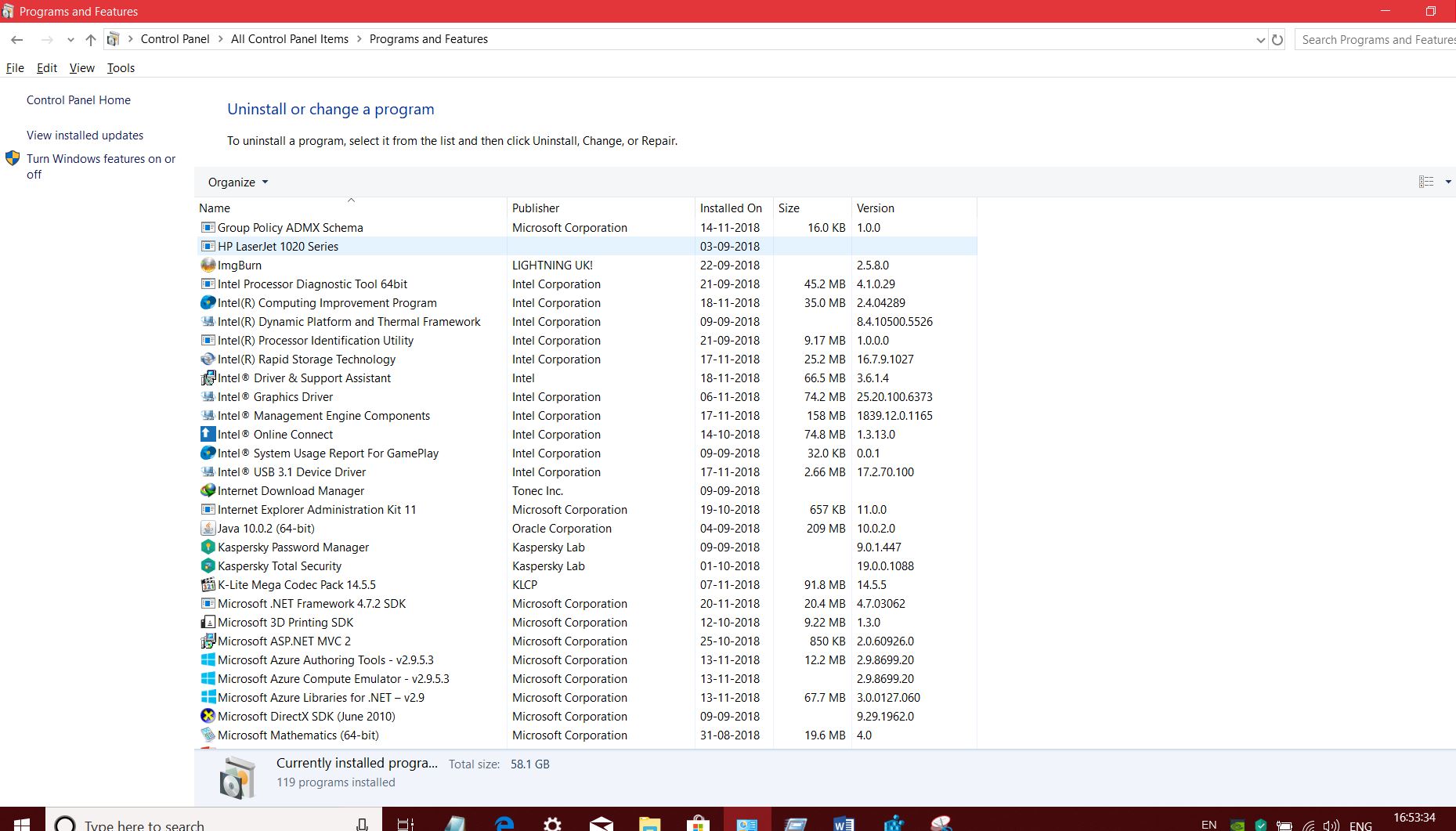1456x831 pixels.
Task: Click the Microsoft ASP.NET MVC 2 icon
Action: click(208, 641)
